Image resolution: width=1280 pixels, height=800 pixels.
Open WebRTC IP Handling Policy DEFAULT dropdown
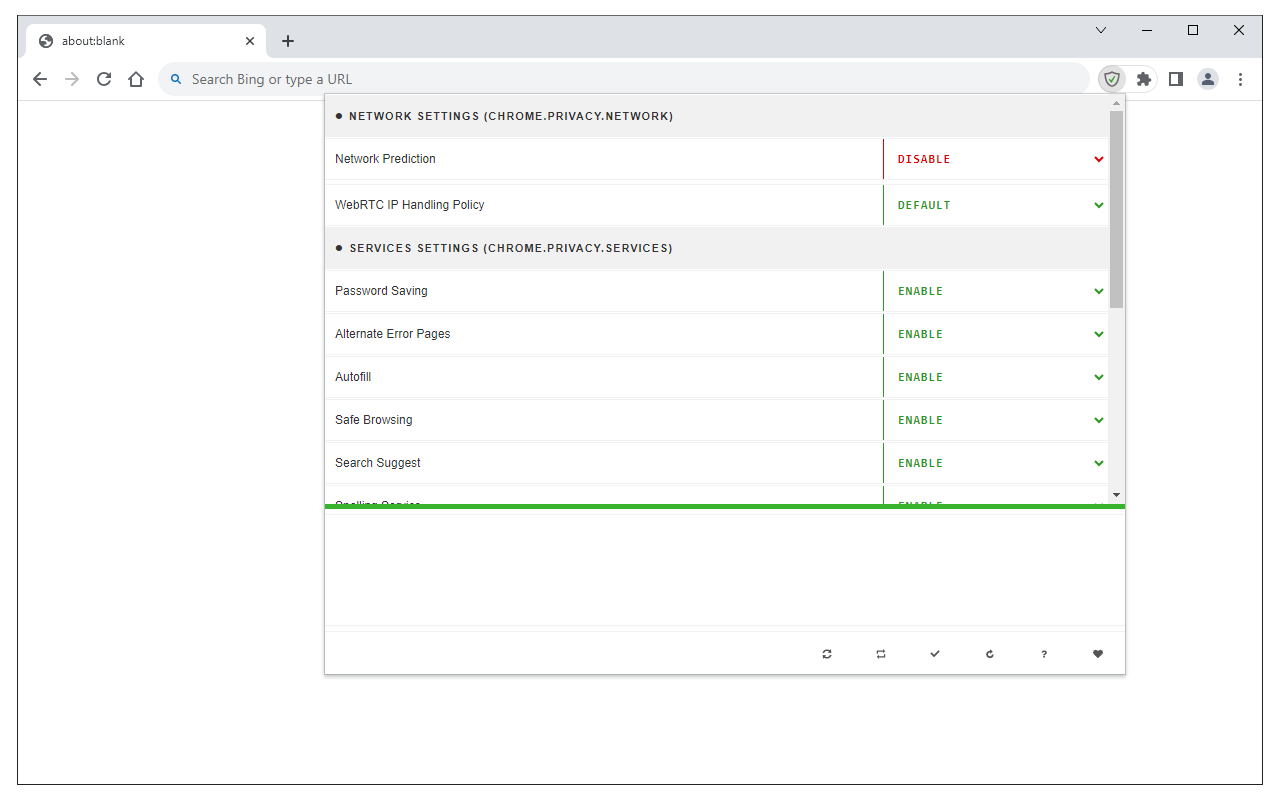[996, 205]
